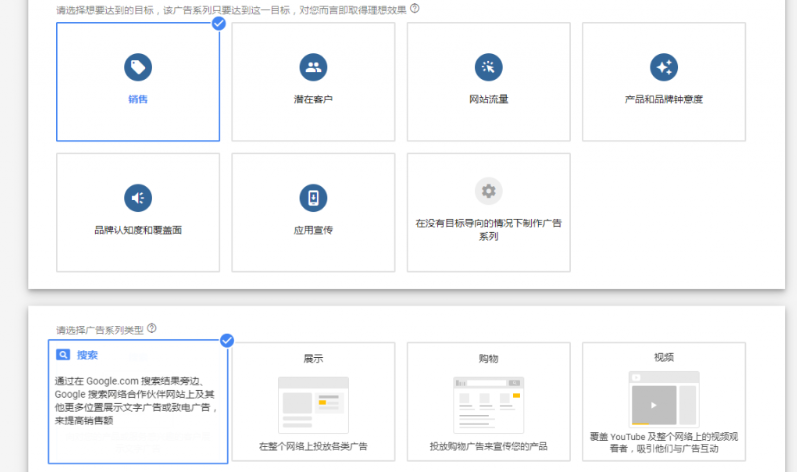Select the 搜索 campaign type title
The image size is (797, 475).
87,355
